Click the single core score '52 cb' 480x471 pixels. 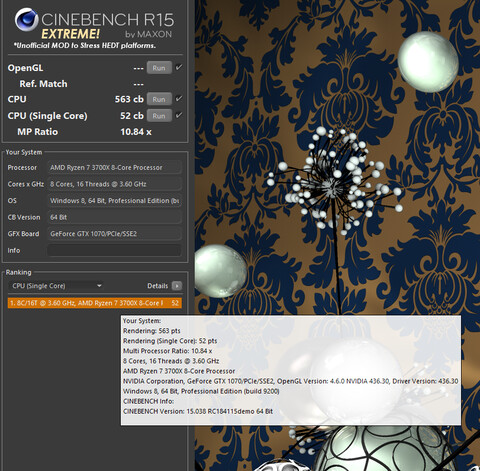(x=132, y=116)
